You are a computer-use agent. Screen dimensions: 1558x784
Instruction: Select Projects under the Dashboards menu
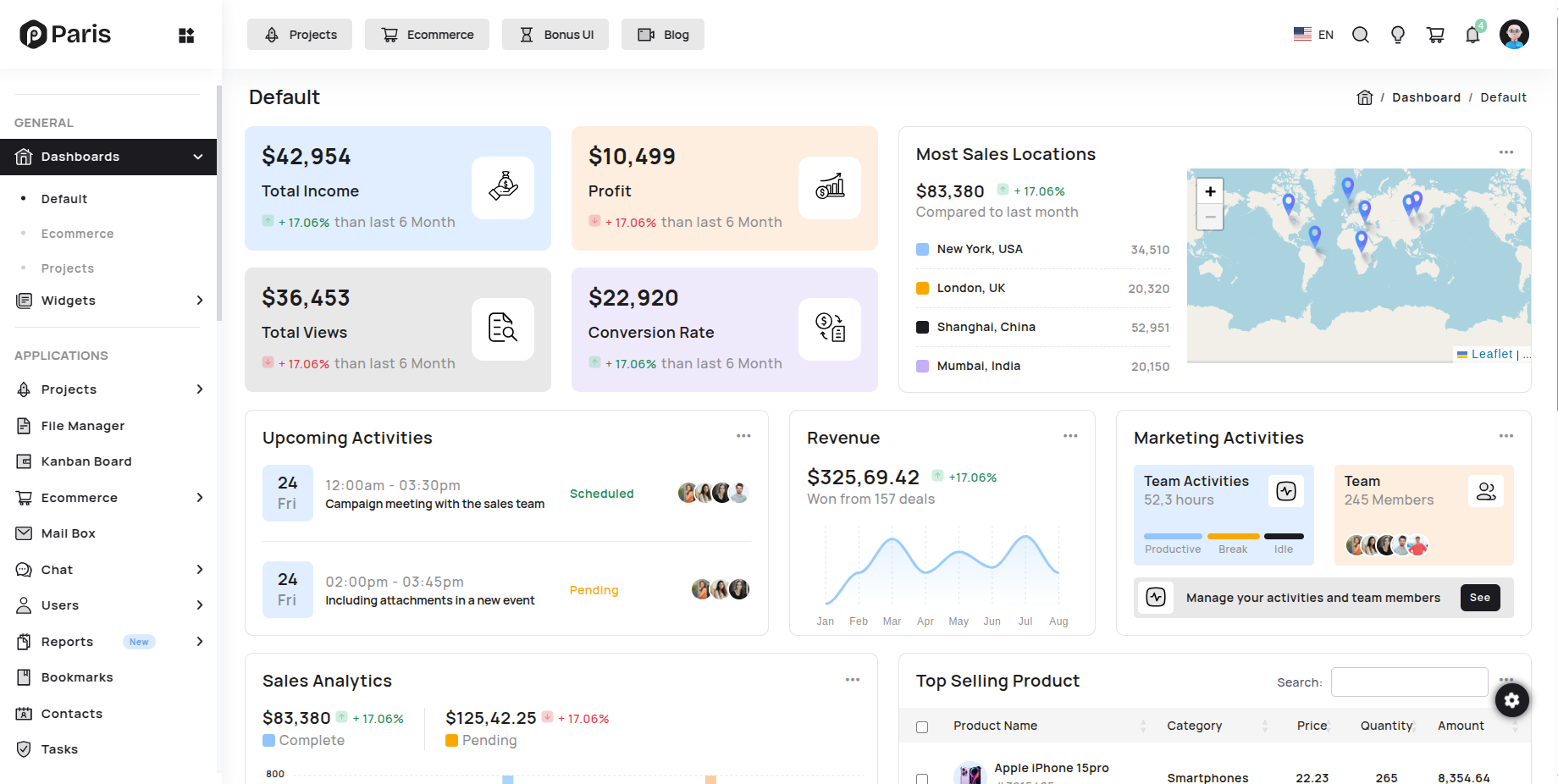tap(67, 268)
